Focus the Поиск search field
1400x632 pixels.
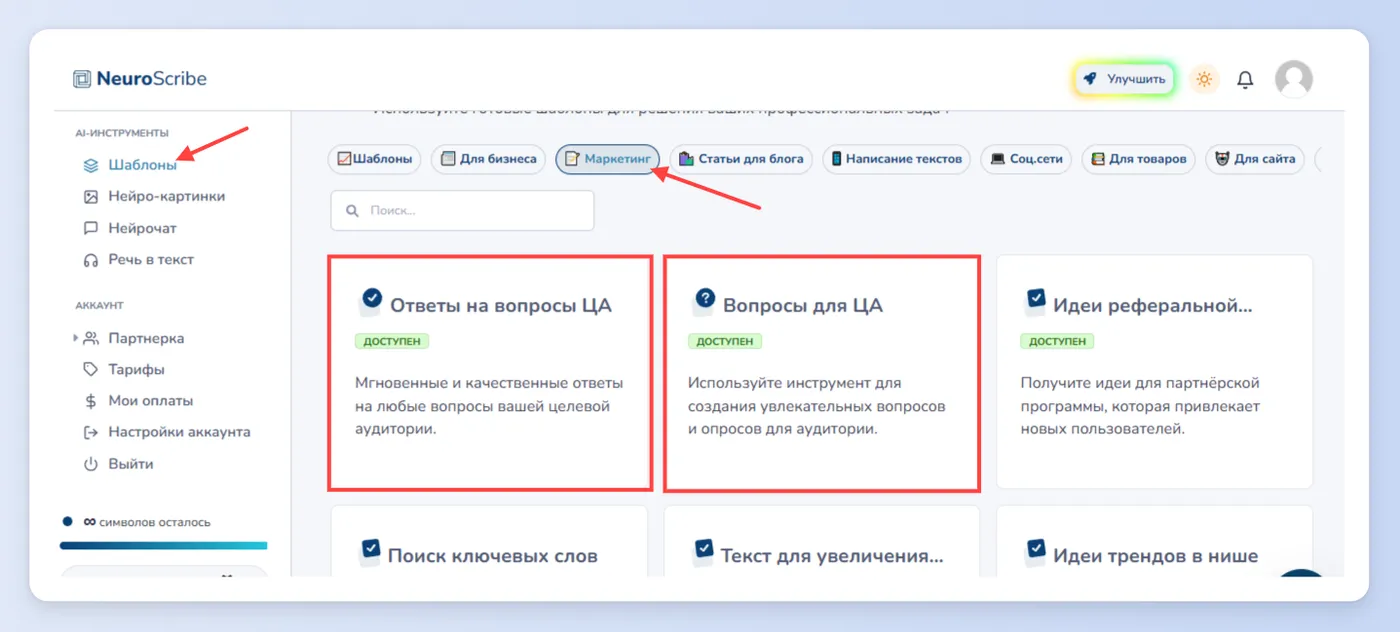tap(462, 211)
